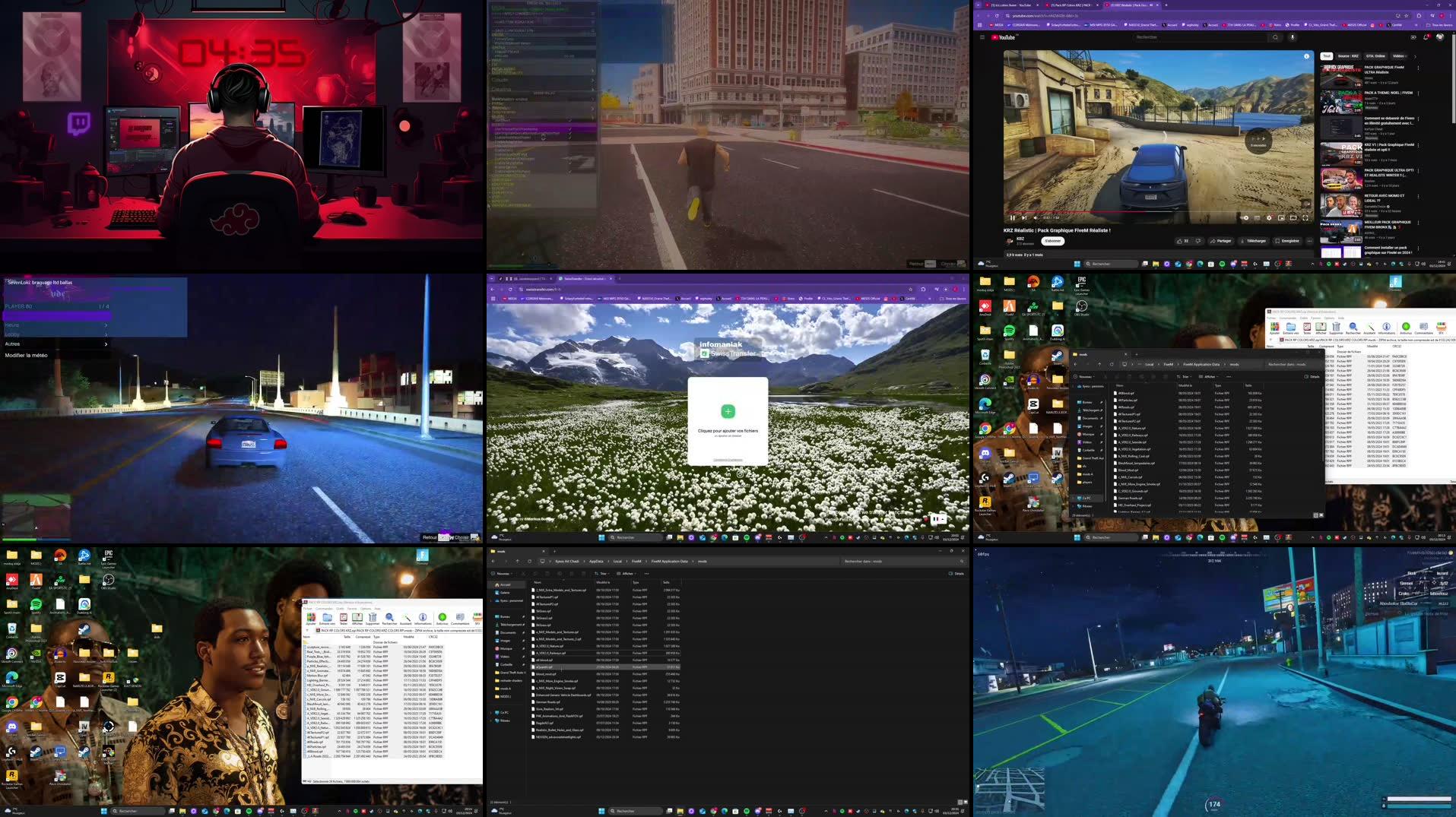
Task: Open YouTube player settings gear
Action: click(x=1269, y=217)
